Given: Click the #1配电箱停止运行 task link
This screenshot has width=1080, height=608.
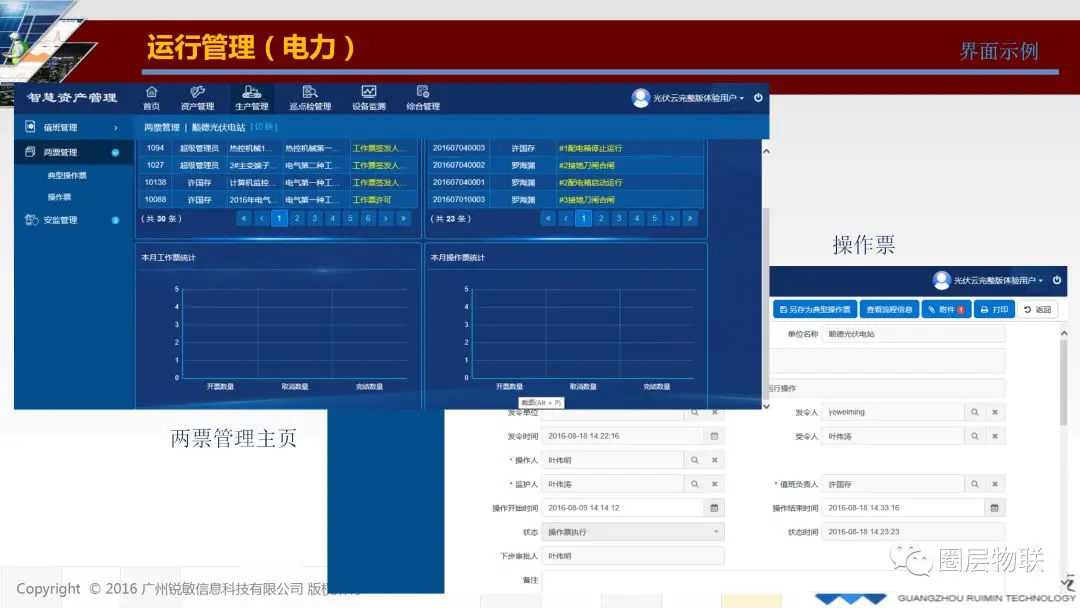Looking at the screenshot, I should tap(590, 148).
